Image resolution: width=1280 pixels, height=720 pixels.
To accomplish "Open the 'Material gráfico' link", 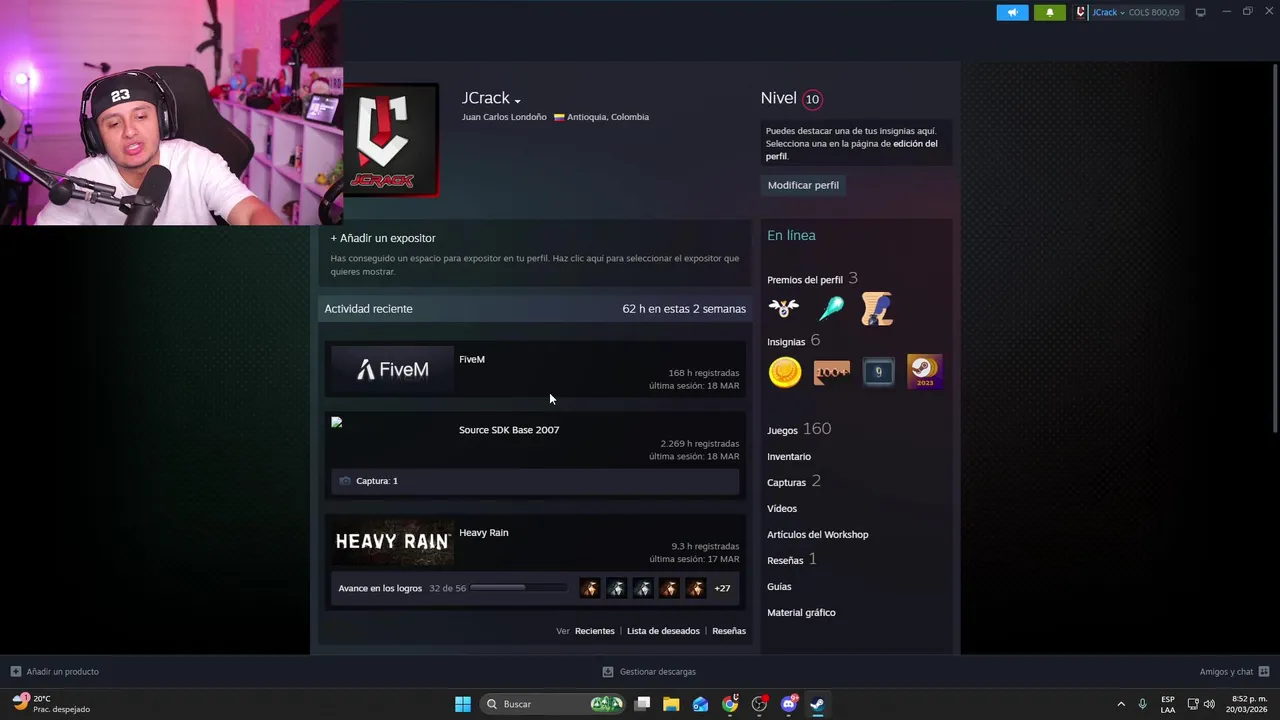I will coord(801,613).
